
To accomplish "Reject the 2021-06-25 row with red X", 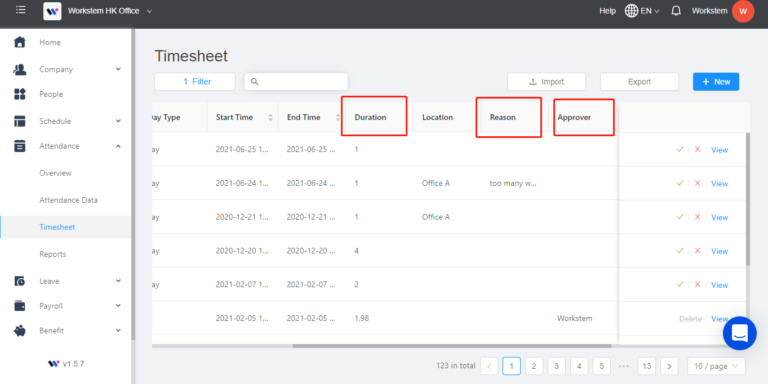I will [697, 149].
